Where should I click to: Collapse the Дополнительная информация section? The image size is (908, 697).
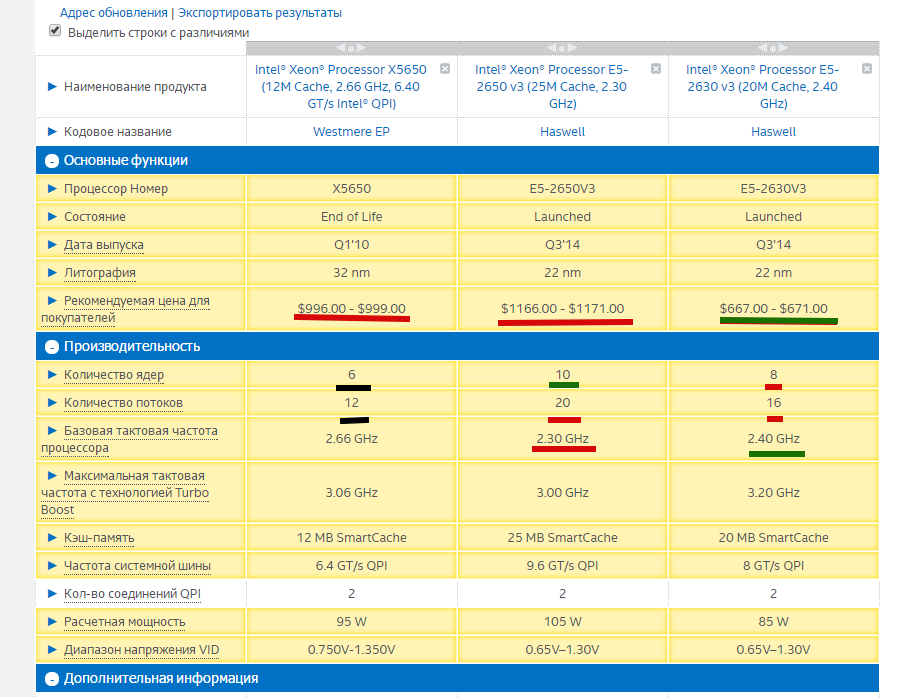point(50,679)
